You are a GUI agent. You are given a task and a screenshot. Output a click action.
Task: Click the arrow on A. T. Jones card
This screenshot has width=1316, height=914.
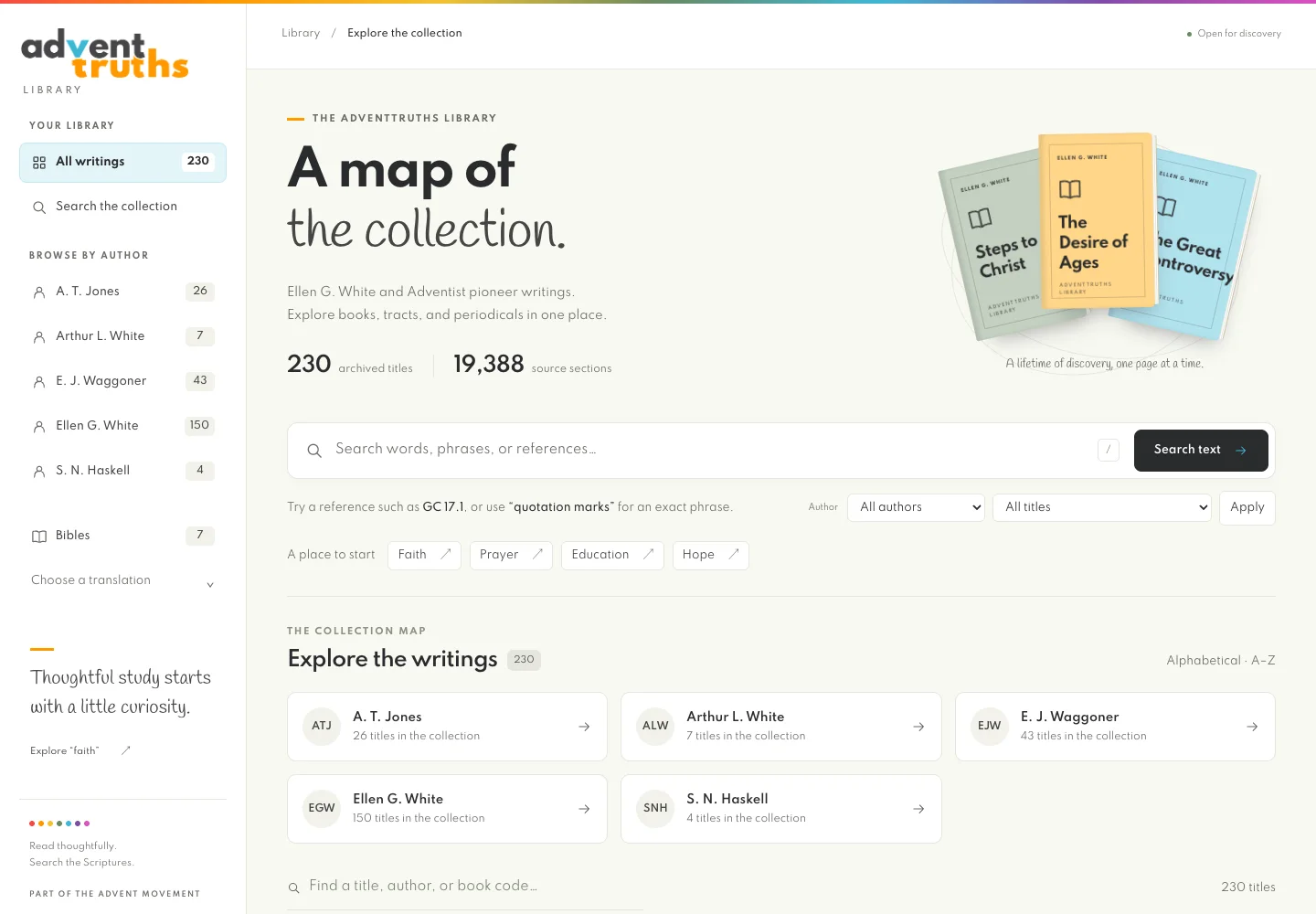(x=584, y=727)
